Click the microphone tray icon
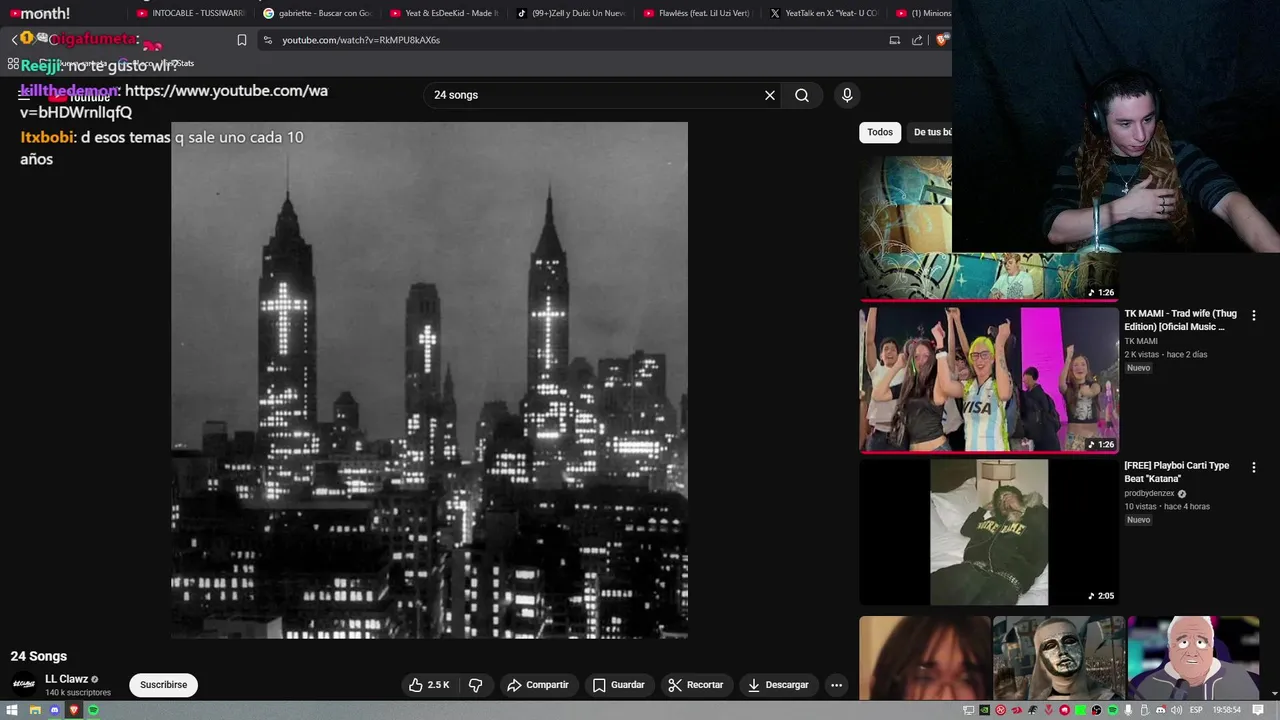 point(1128,710)
